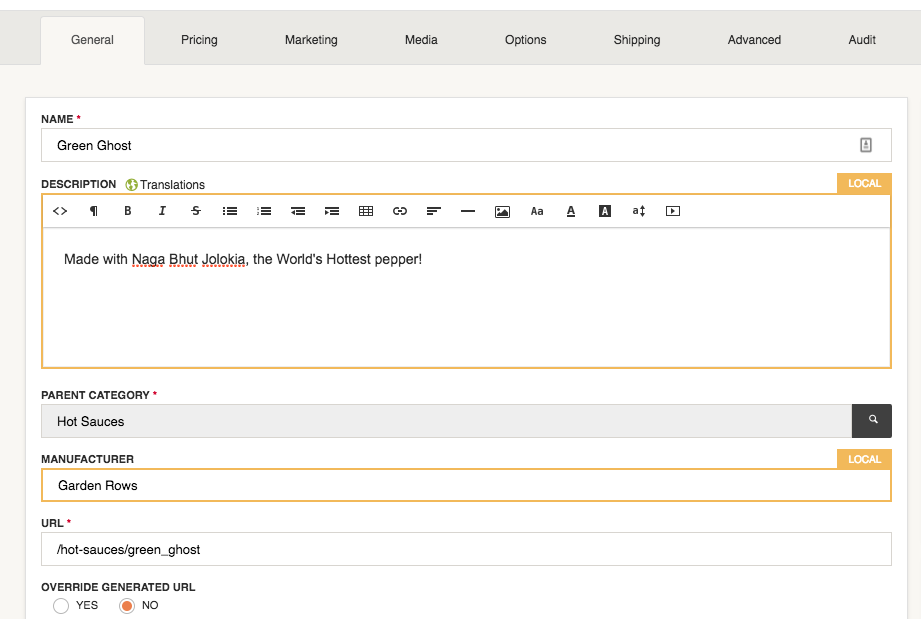
Task: Apply bold formatting in description editor
Action: 128,211
